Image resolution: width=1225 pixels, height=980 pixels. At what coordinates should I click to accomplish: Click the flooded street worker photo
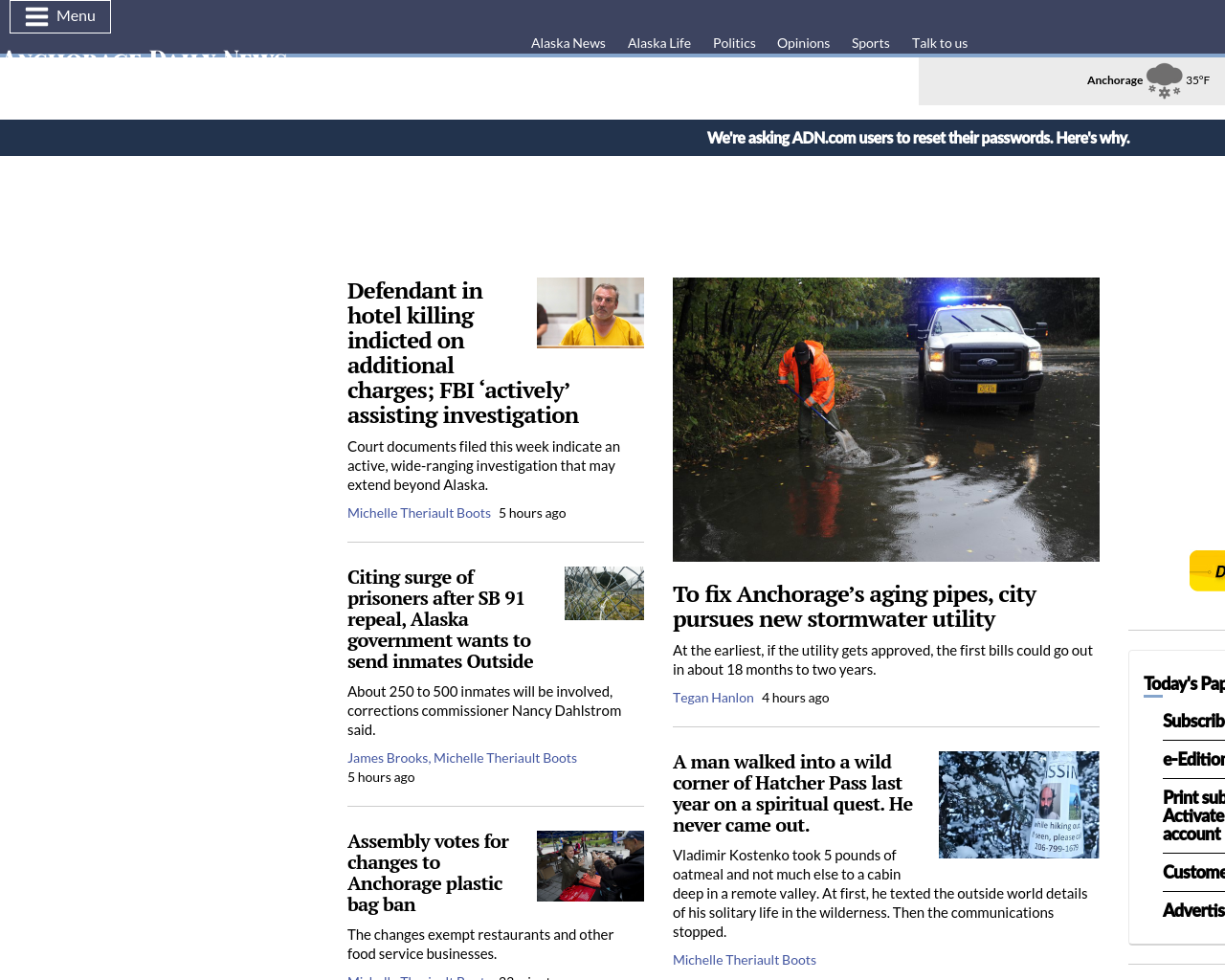point(885,419)
